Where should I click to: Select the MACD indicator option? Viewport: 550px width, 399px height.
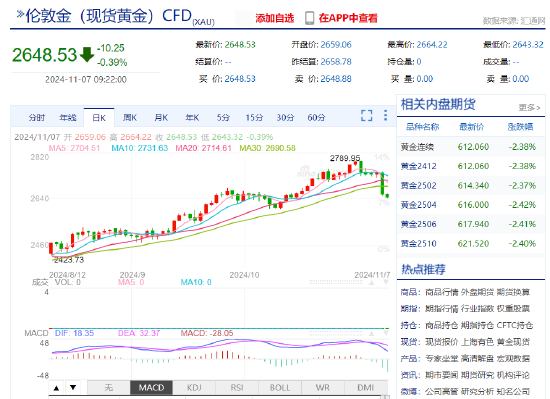(x=151, y=388)
